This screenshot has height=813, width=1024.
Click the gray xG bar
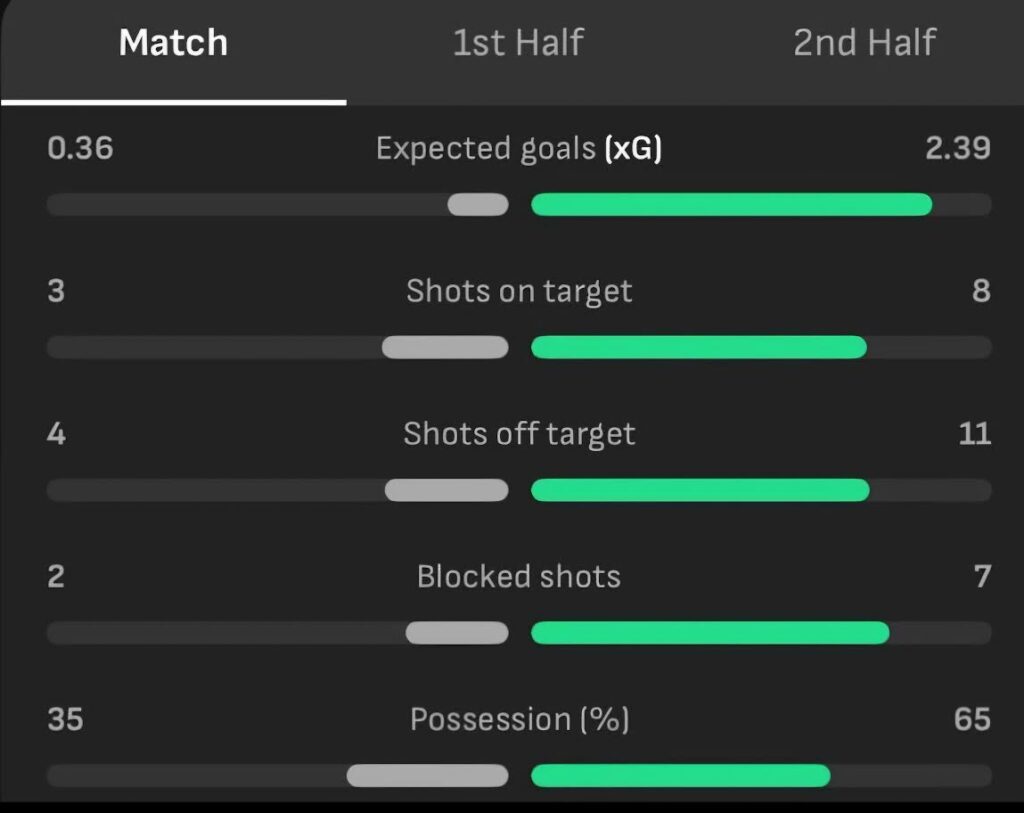[x=478, y=205]
